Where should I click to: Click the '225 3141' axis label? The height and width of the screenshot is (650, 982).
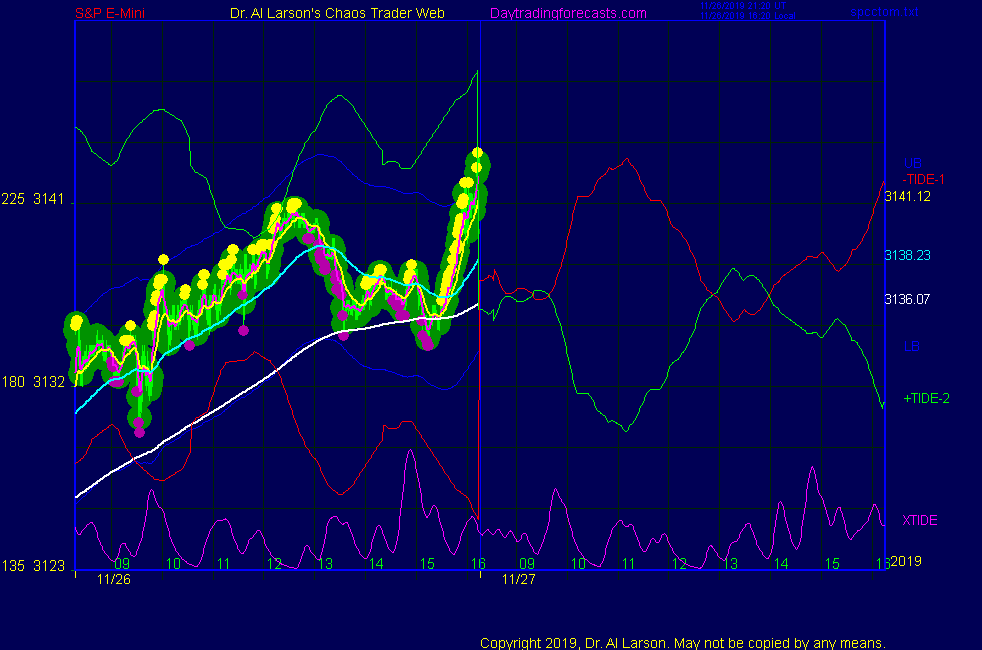tap(33, 199)
